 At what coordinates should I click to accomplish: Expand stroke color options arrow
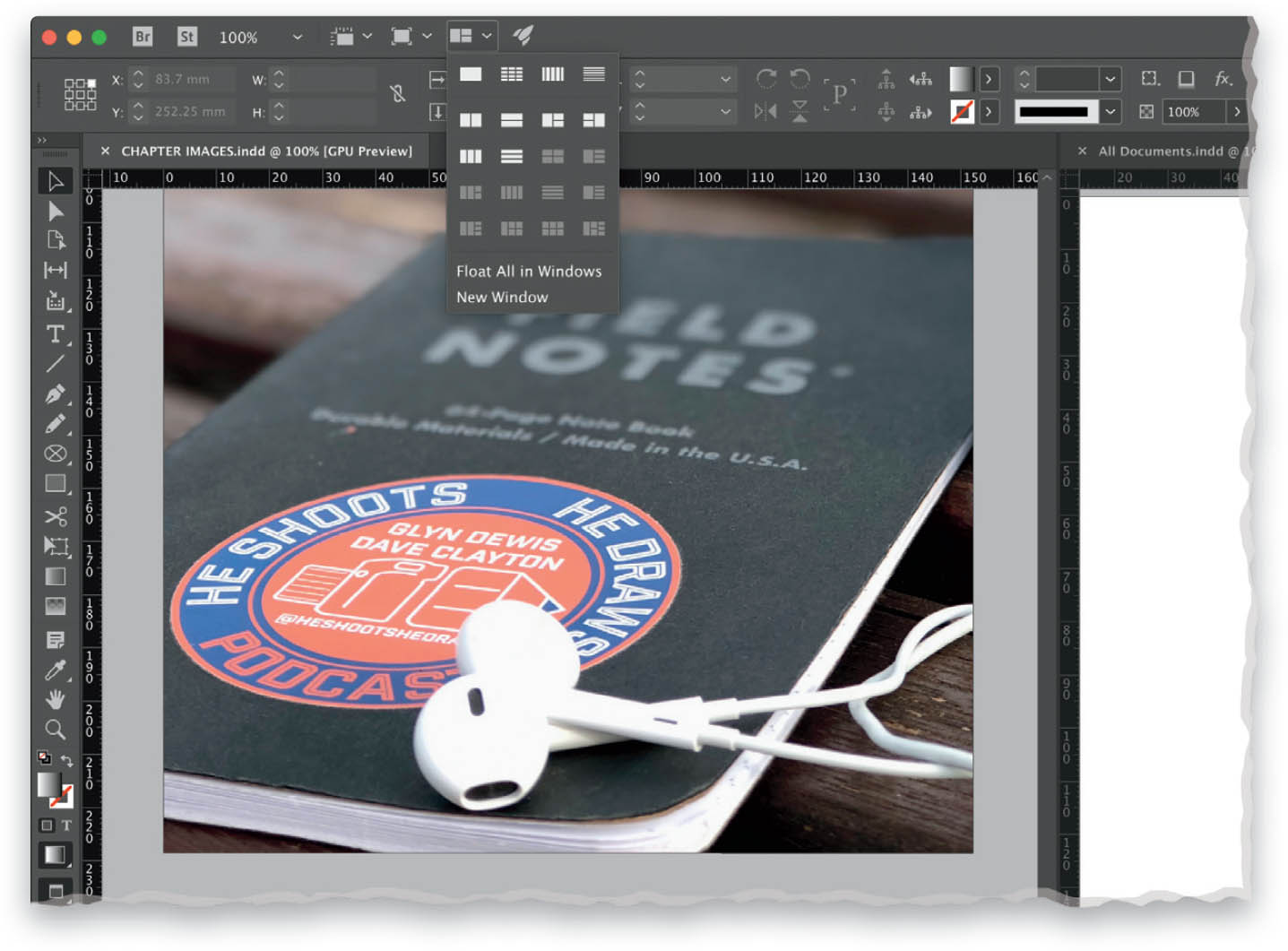point(989,111)
